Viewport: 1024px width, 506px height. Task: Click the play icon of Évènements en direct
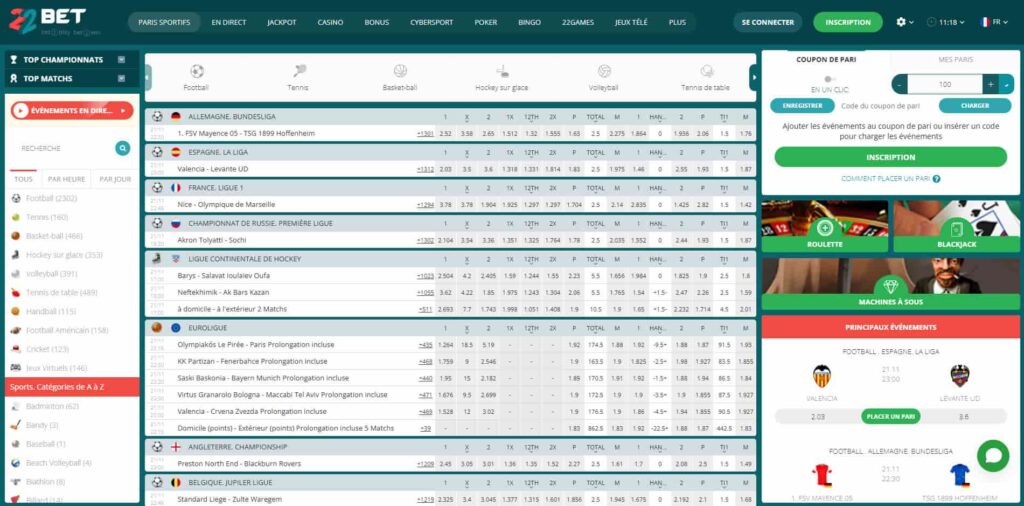click(21, 111)
